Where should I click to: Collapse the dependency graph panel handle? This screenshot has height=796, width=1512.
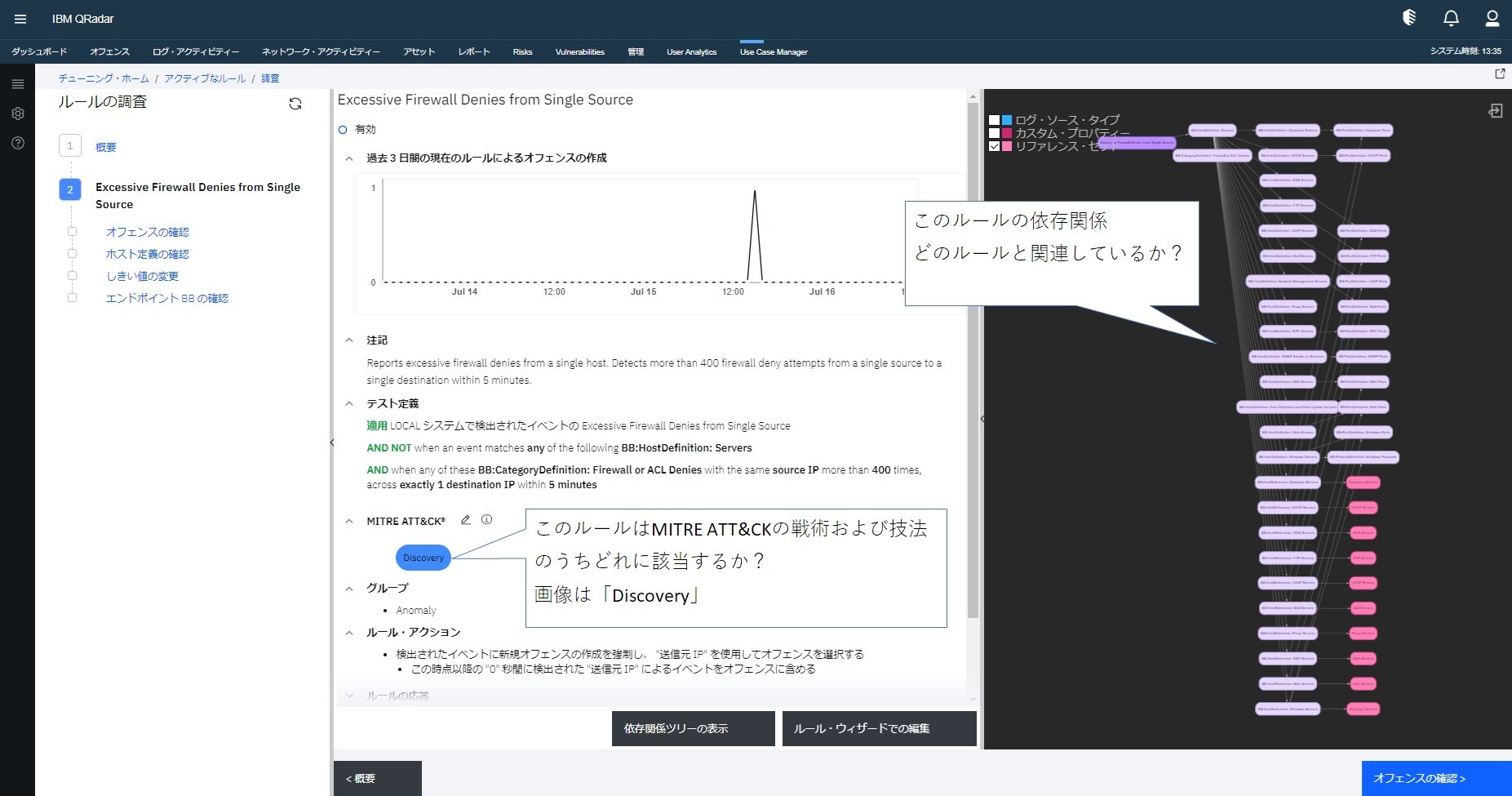pyautogui.click(x=982, y=419)
